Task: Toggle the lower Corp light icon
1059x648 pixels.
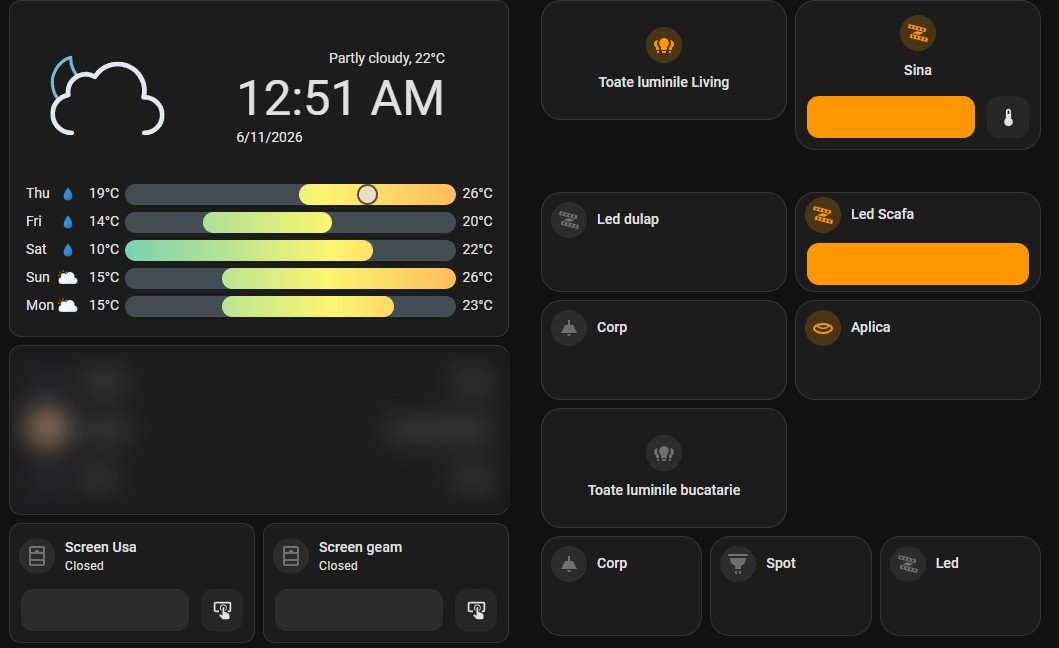Action: pyautogui.click(x=569, y=564)
